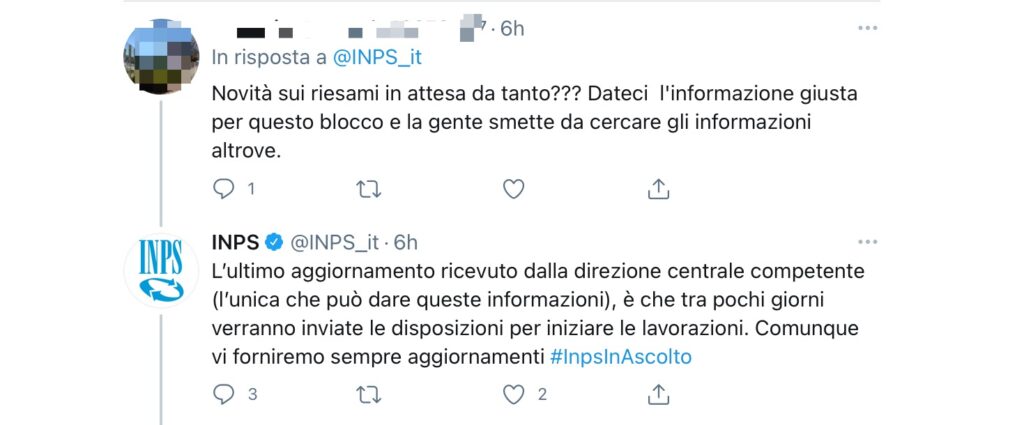The width and height of the screenshot is (1024, 425).
Task: Like the first tweet about riesami
Action: (514, 189)
